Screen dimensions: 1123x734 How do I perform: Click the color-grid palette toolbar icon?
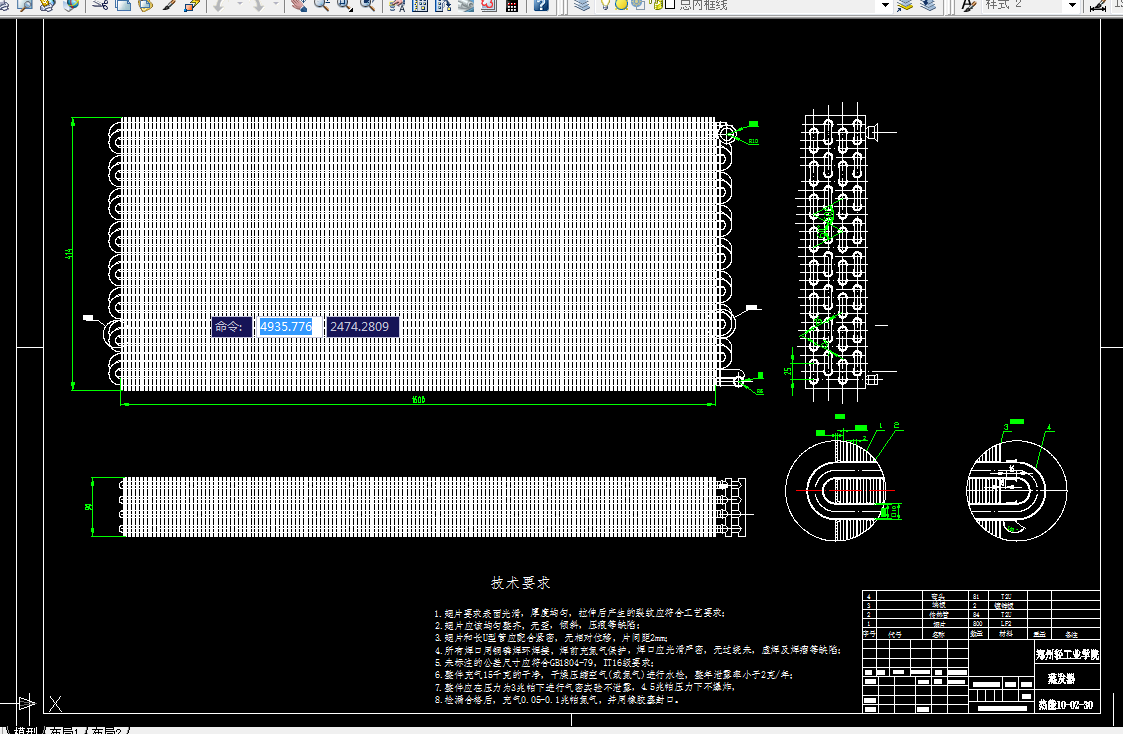point(513,6)
